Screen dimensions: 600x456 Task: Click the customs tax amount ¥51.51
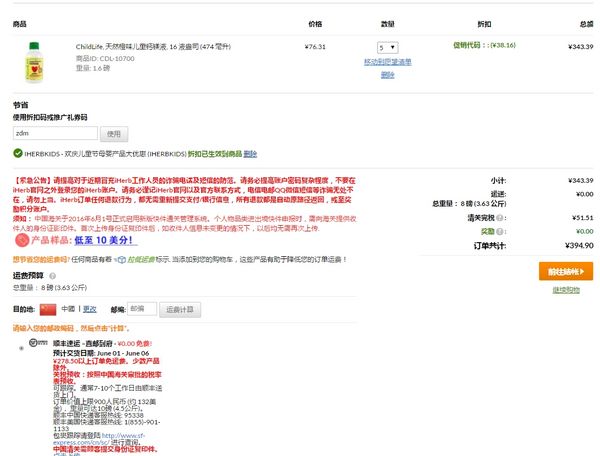(x=582, y=218)
